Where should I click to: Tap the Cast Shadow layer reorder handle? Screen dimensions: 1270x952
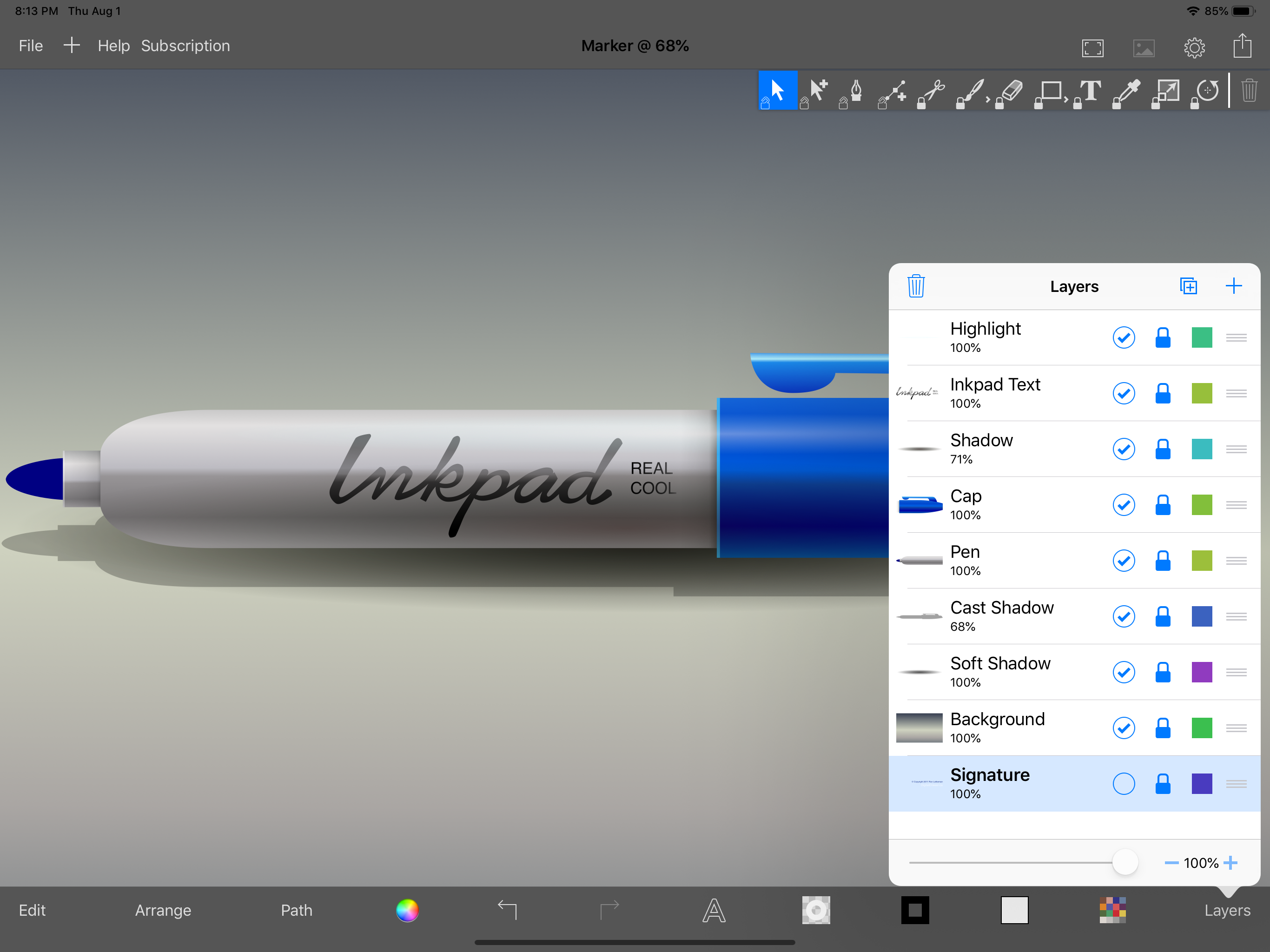[1236, 616]
